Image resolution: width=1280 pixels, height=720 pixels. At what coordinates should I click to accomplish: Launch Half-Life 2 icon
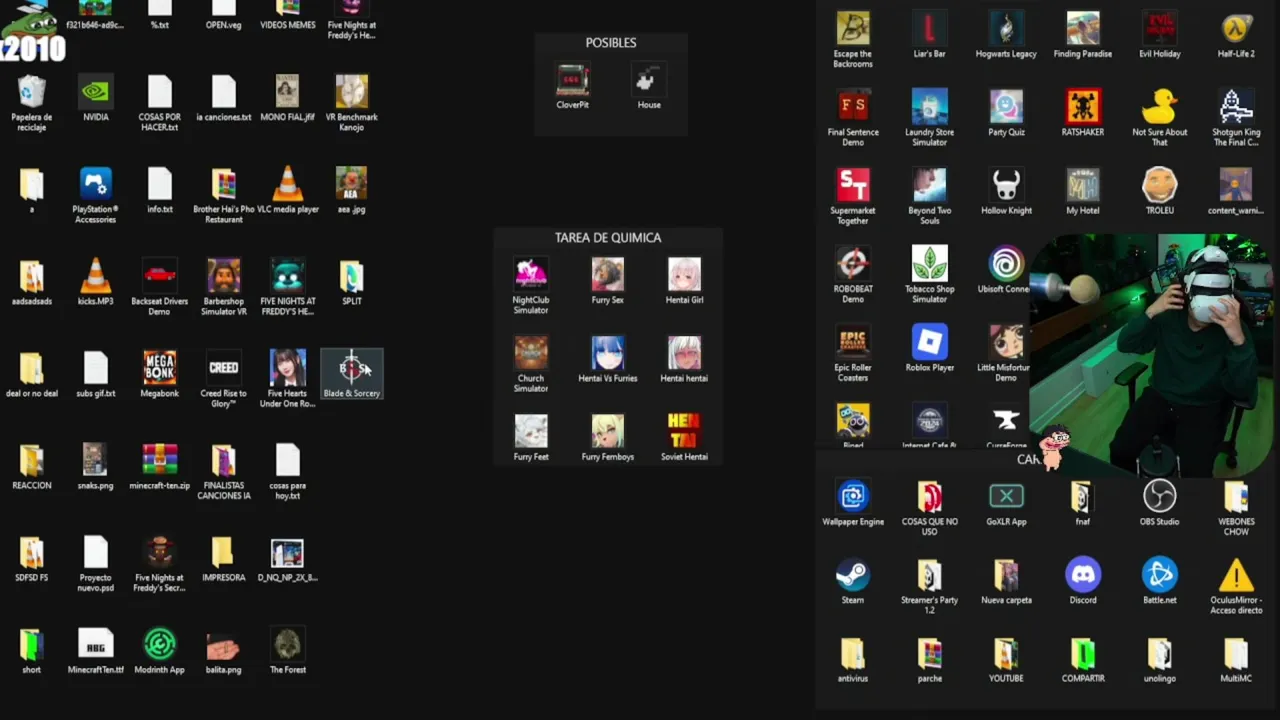point(1236,28)
